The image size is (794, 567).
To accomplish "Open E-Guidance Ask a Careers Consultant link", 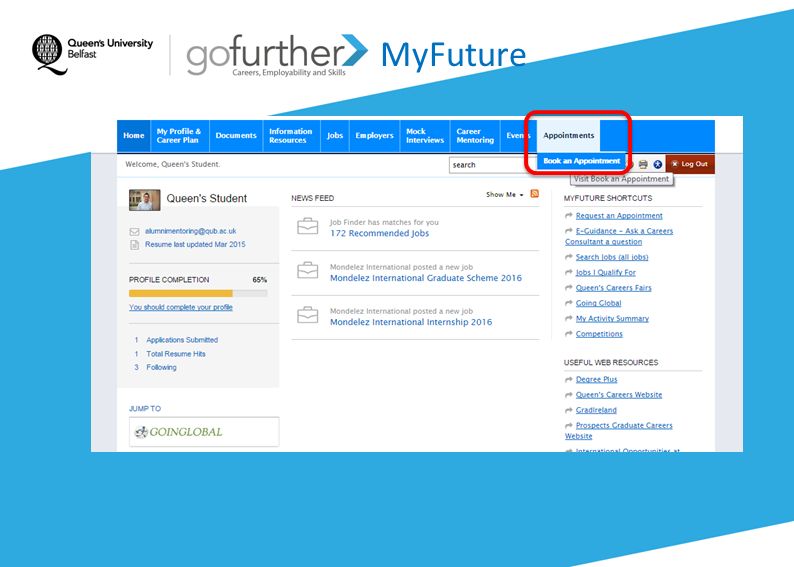I will [619, 236].
